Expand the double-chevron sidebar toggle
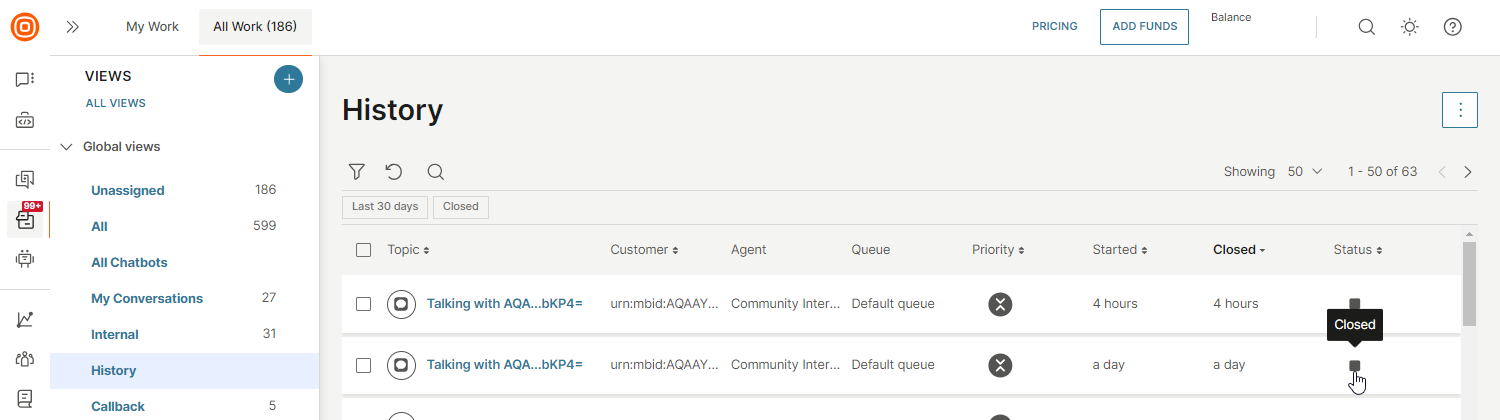The height and width of the screenshot is (420, 1500). pos(72,27)
